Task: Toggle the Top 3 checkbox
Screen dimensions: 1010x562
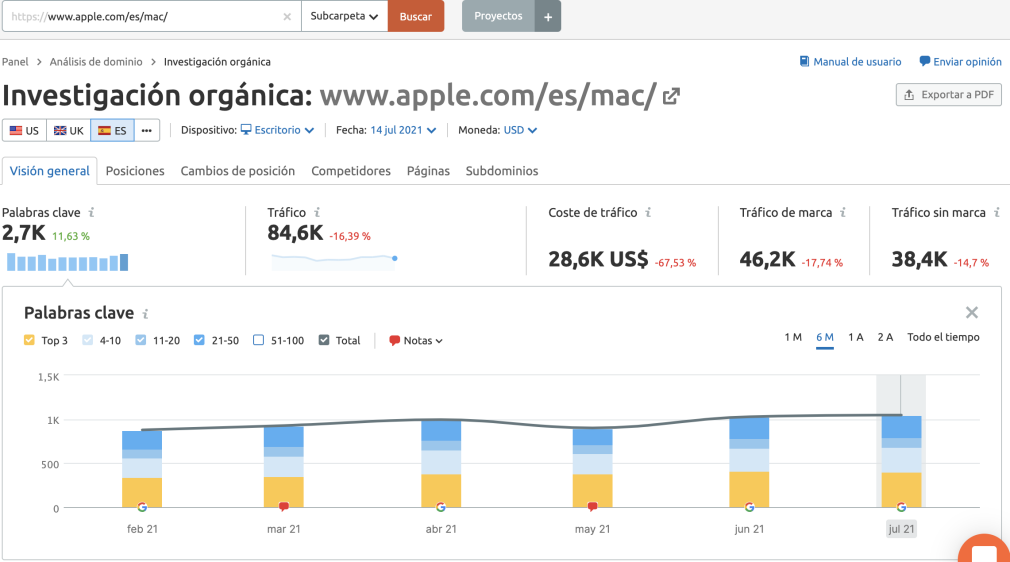Action: click(x=29, y=340)
